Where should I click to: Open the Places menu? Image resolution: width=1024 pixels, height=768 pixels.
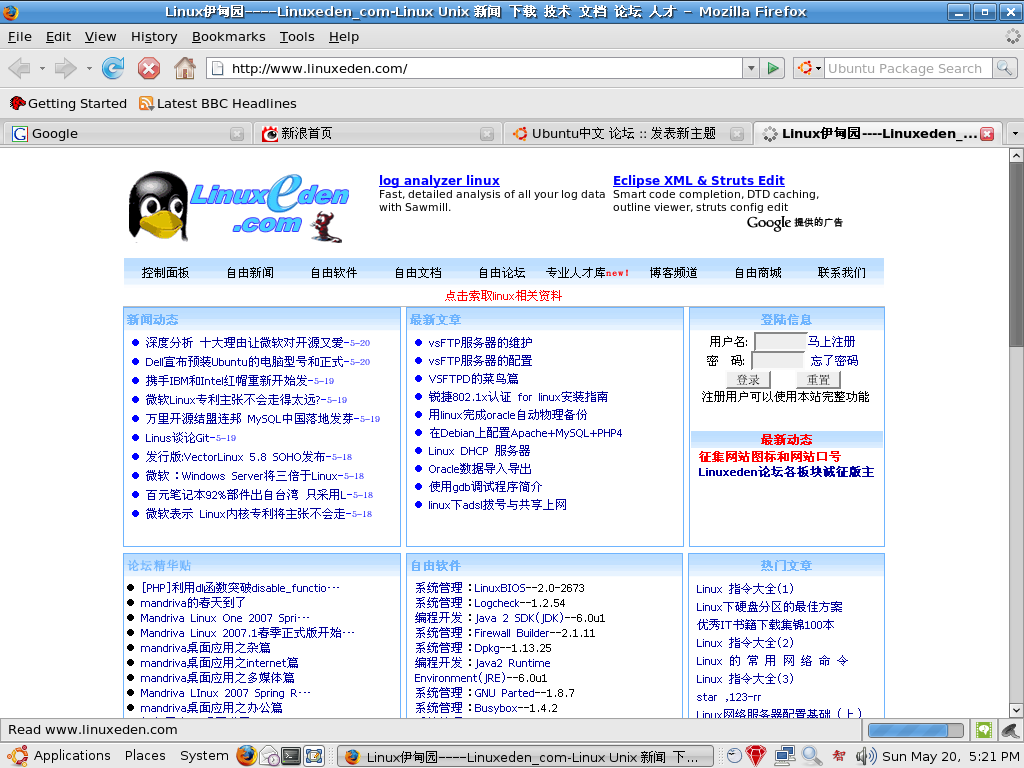point(145,756)
